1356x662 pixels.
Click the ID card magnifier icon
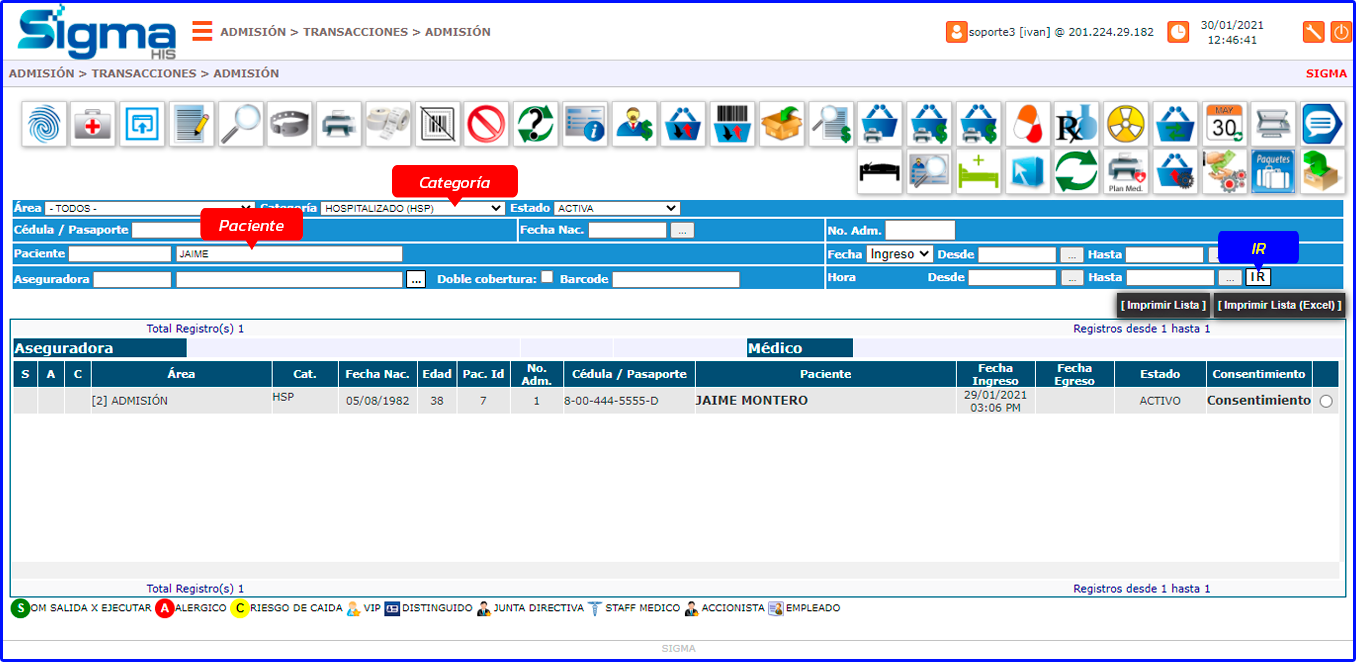click(928, 172)
